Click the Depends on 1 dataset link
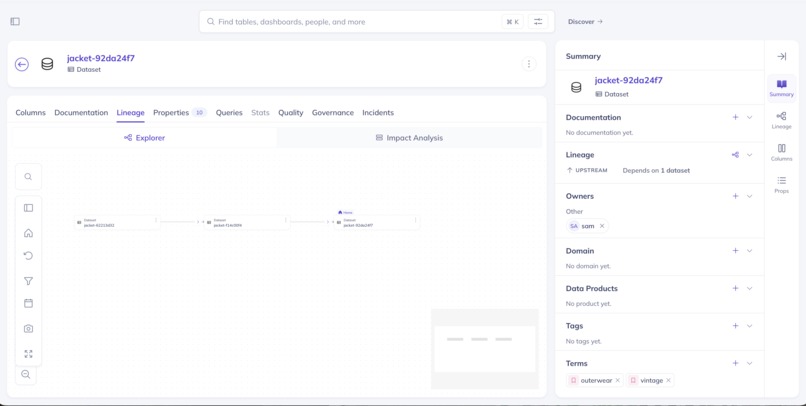The width and height of the screenshot is (806, 406). 656,170
